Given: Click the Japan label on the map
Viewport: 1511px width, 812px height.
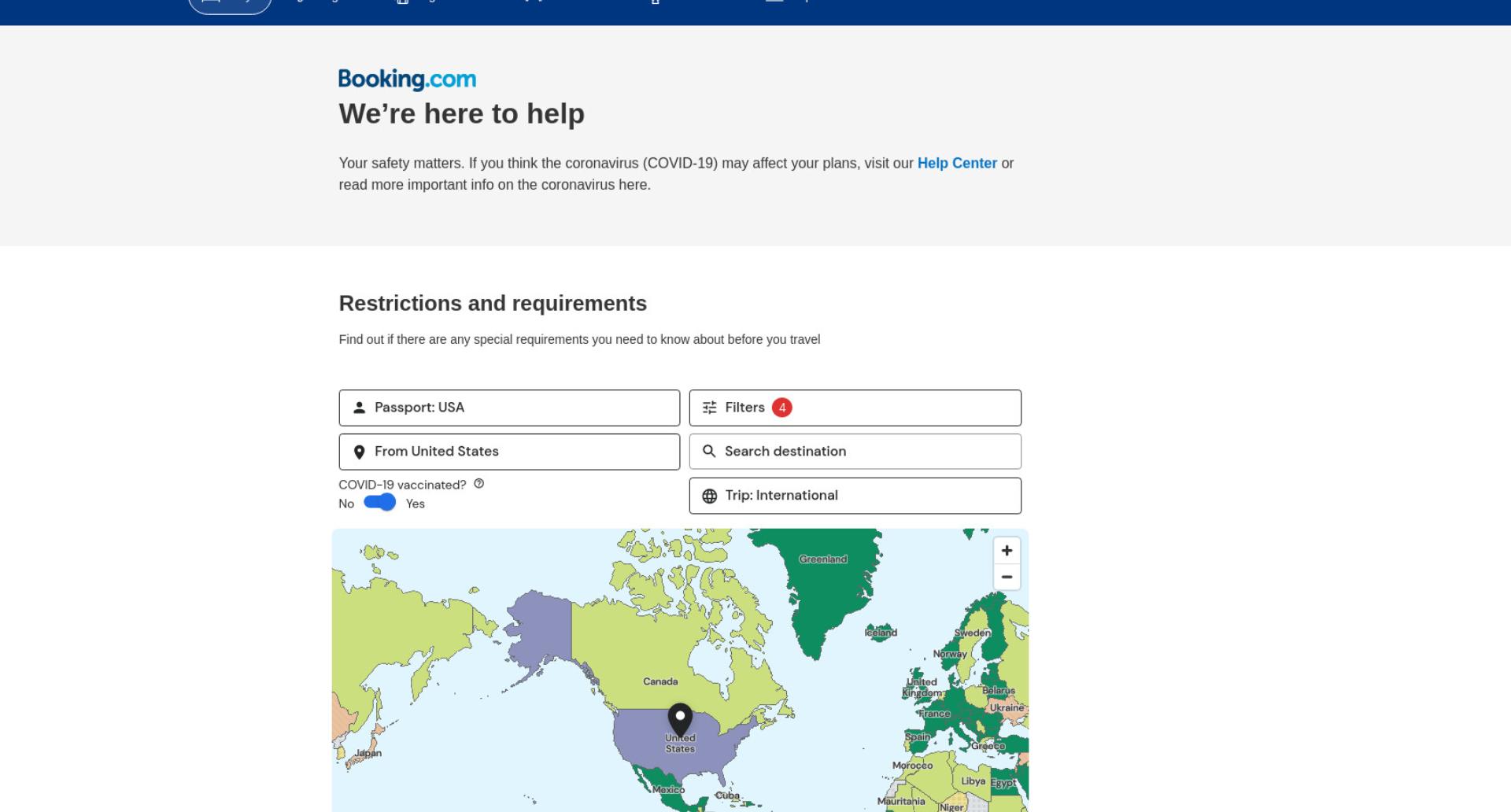Looking at the screenshot, I should 368,753.
